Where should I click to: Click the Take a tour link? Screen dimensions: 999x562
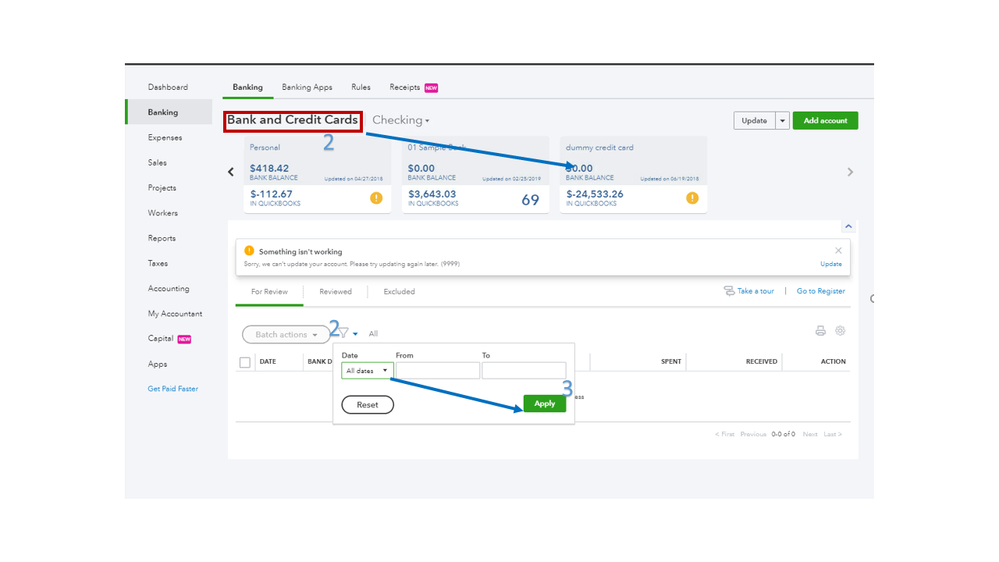point(756,291)
